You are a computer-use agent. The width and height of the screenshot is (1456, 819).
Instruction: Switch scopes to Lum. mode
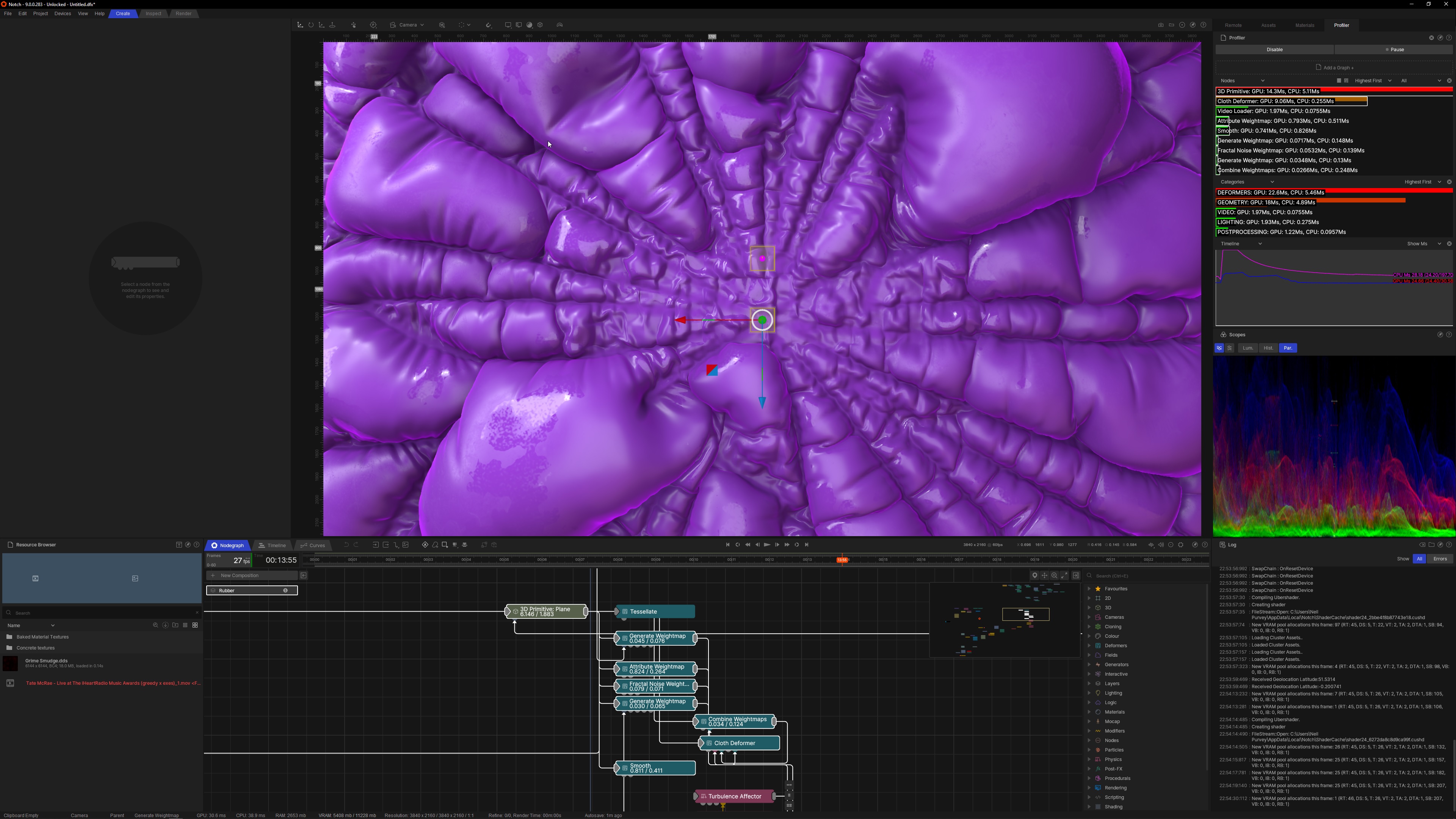(1248, 348)
